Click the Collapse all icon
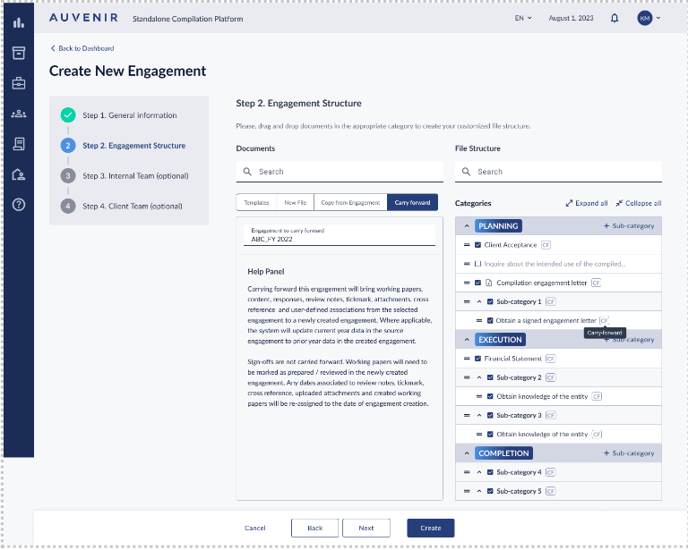This screenshot has height=550, width=688. [x=620, y=203]
